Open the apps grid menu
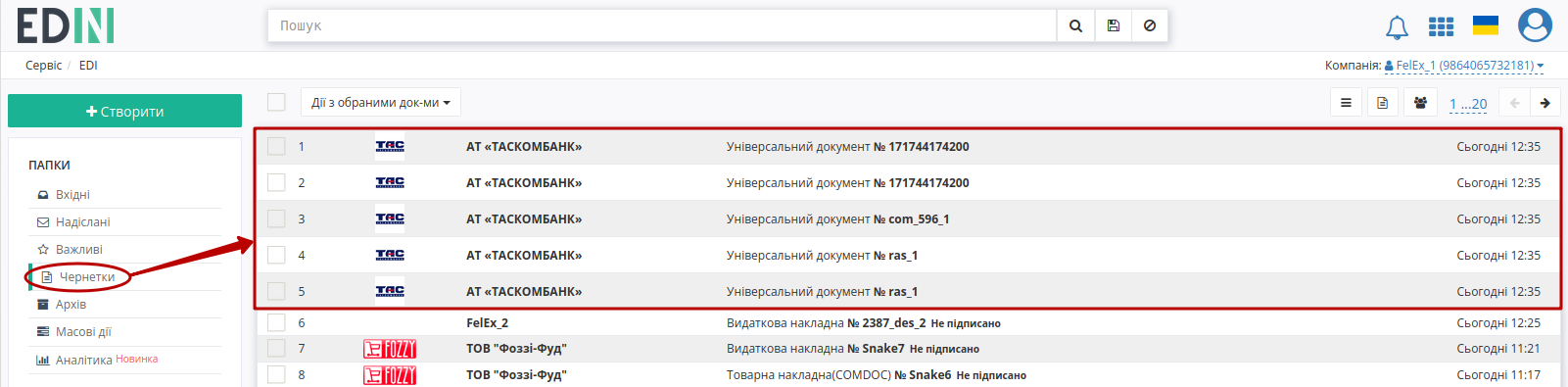1568x387 pixels. tap(1441, 26)
